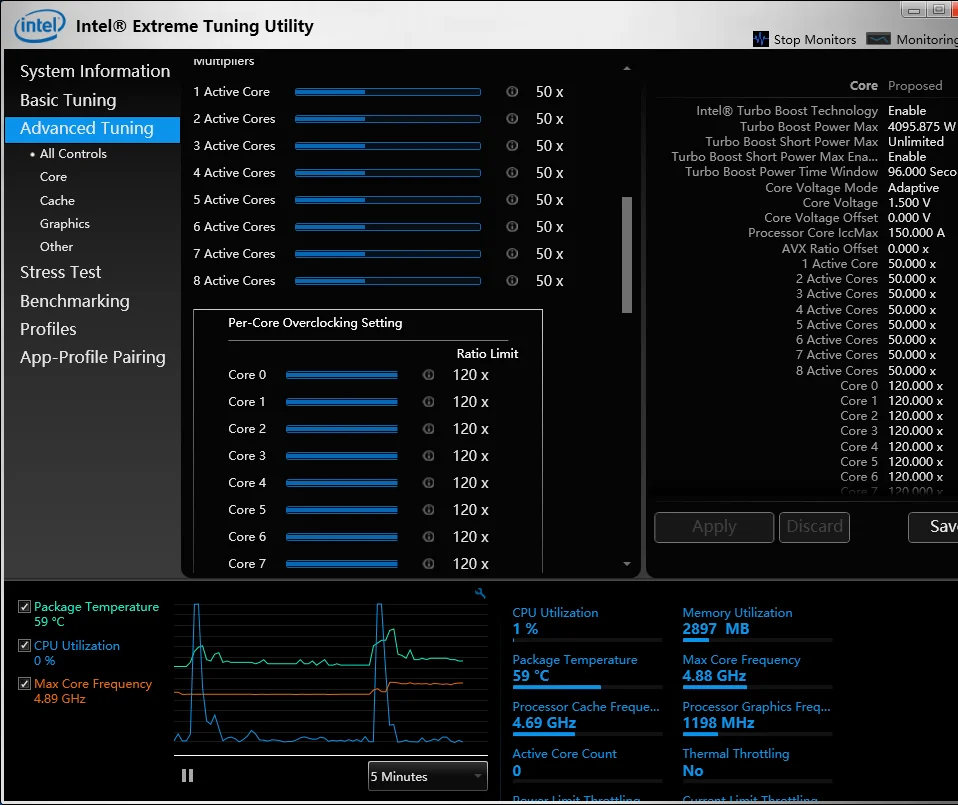Click info icon for Core 1 ratio

pyautogui.click(x=429, y=402)
